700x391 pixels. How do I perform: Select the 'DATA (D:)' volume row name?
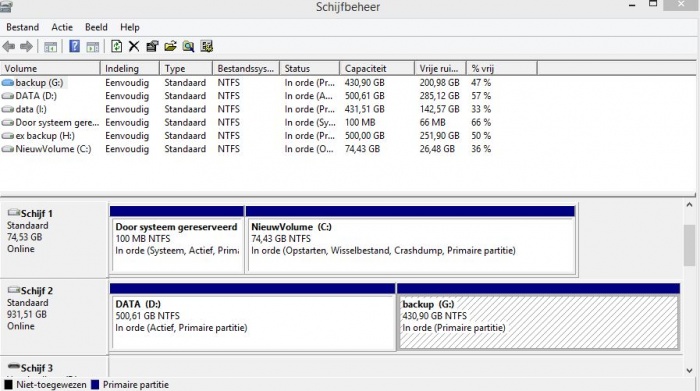tap(36, 96)
